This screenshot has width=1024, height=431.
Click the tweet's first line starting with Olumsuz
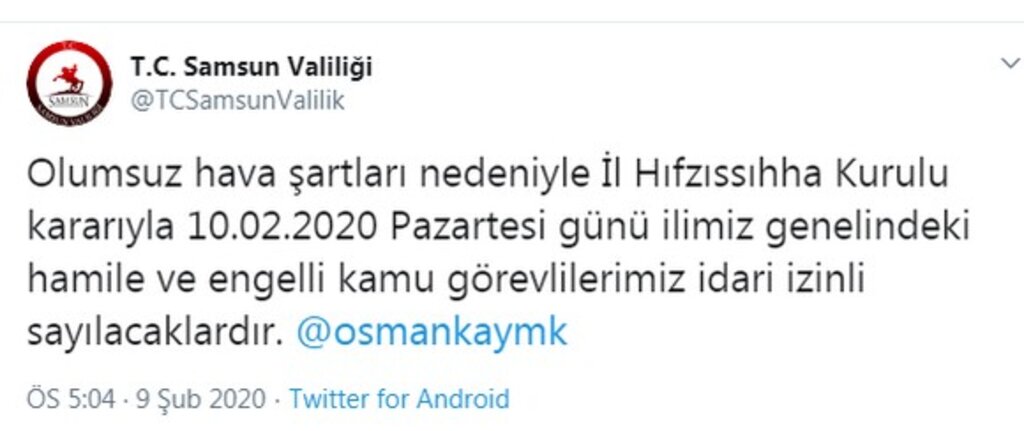coord(487,176)
